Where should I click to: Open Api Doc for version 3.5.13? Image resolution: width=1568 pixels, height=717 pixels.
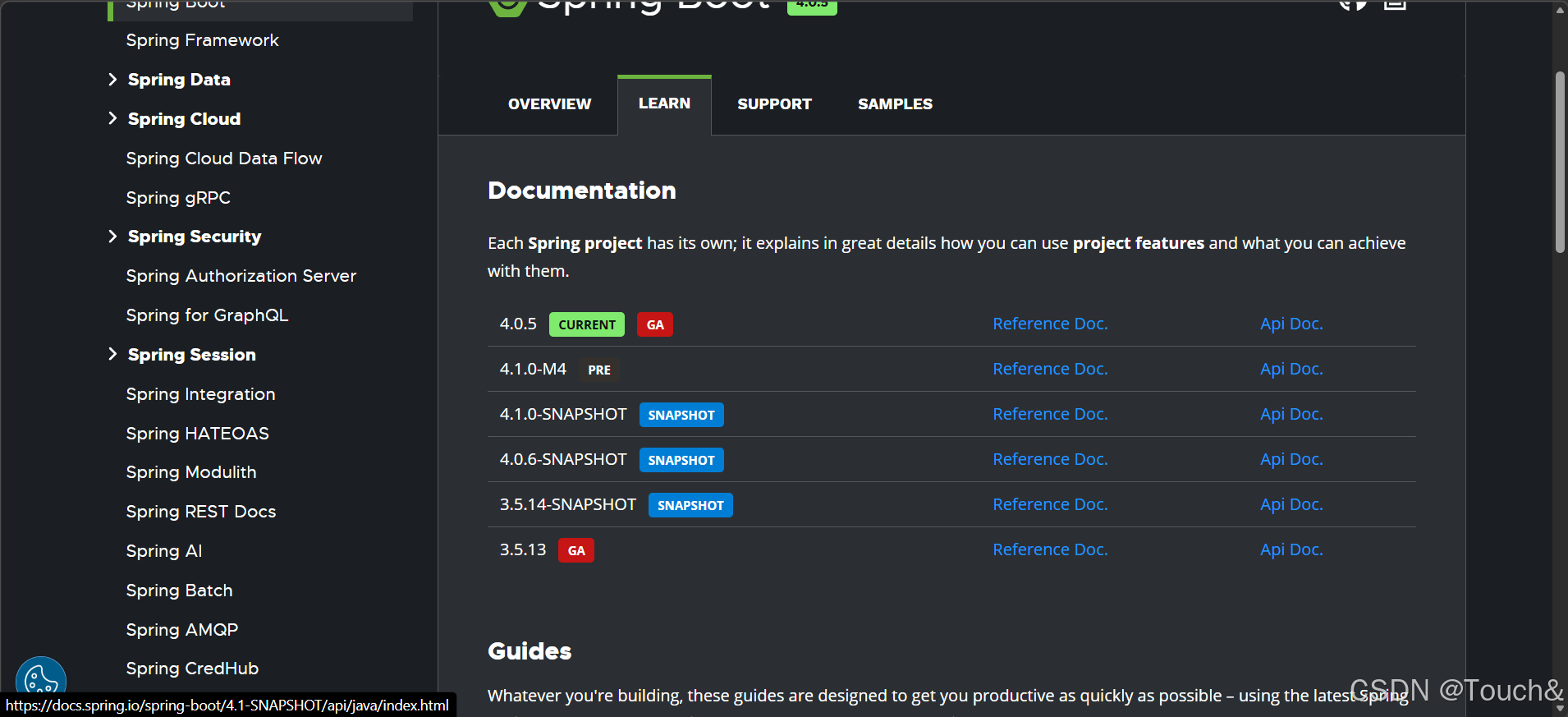[1291, 549]
